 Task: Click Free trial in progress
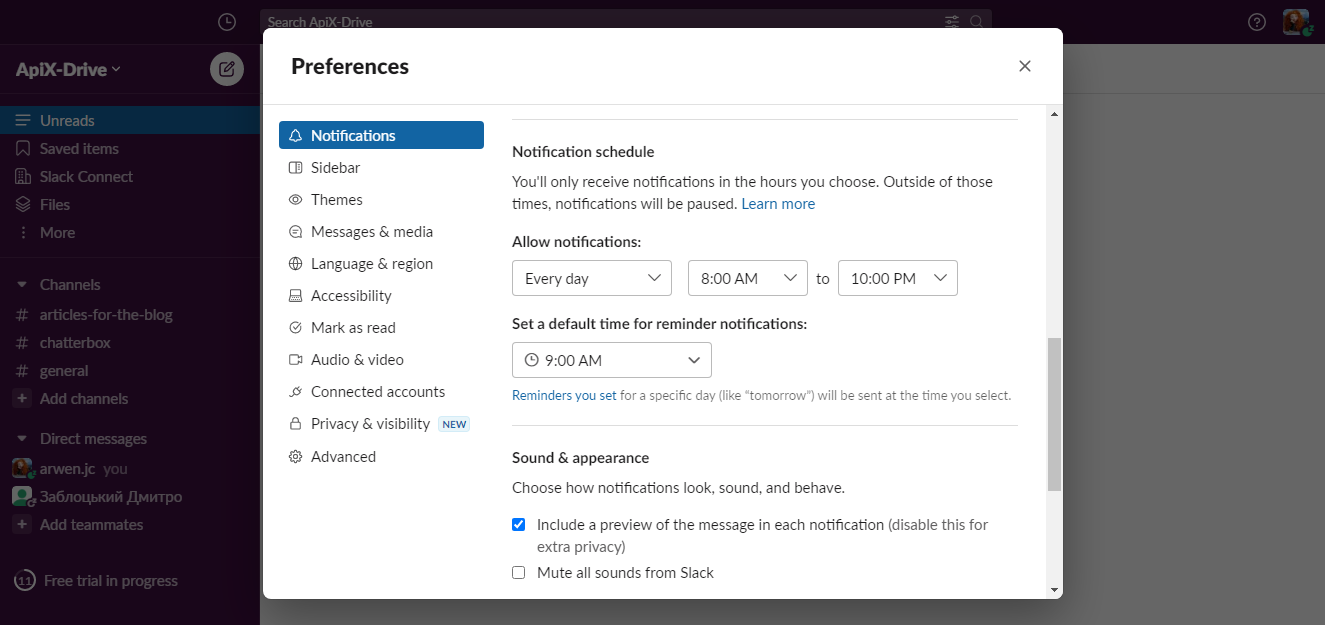click(111, 580)
